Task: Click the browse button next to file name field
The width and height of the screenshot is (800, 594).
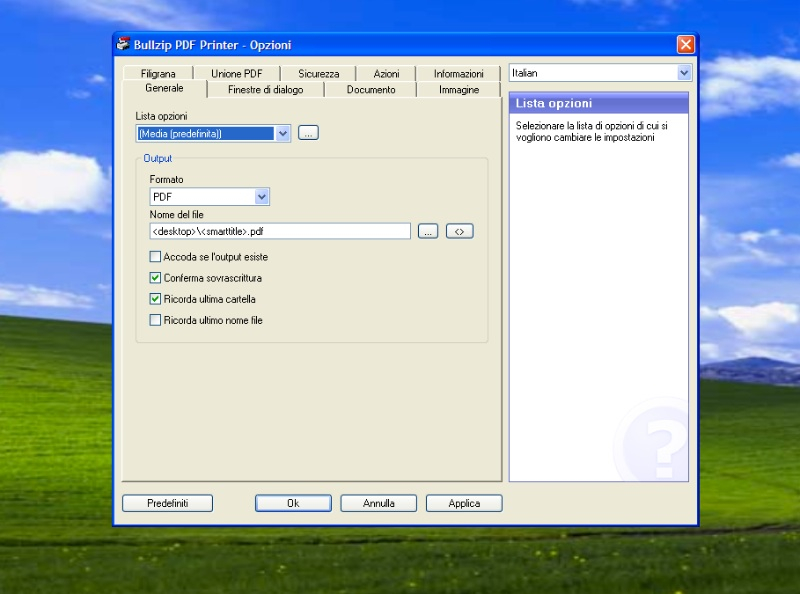Action: pyautogui.click(x=428, y=231)
